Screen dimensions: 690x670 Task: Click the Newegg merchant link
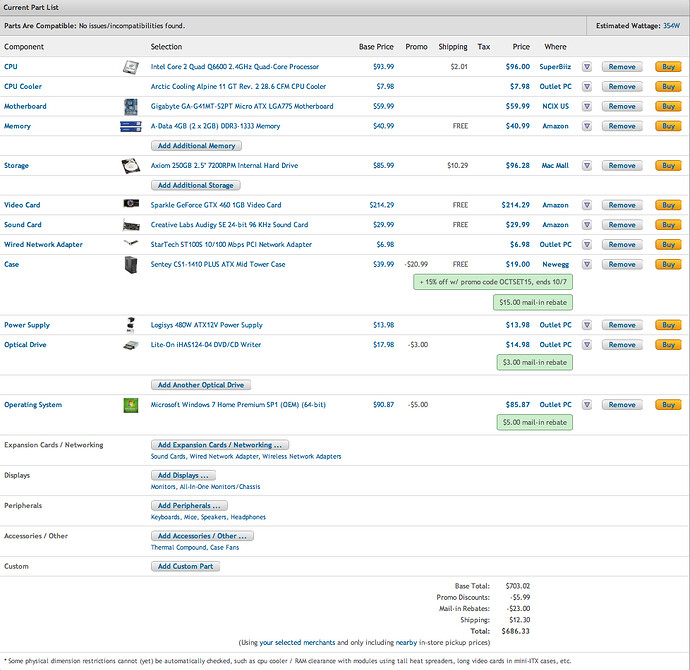pyautogui.click(x=555, y=264)
